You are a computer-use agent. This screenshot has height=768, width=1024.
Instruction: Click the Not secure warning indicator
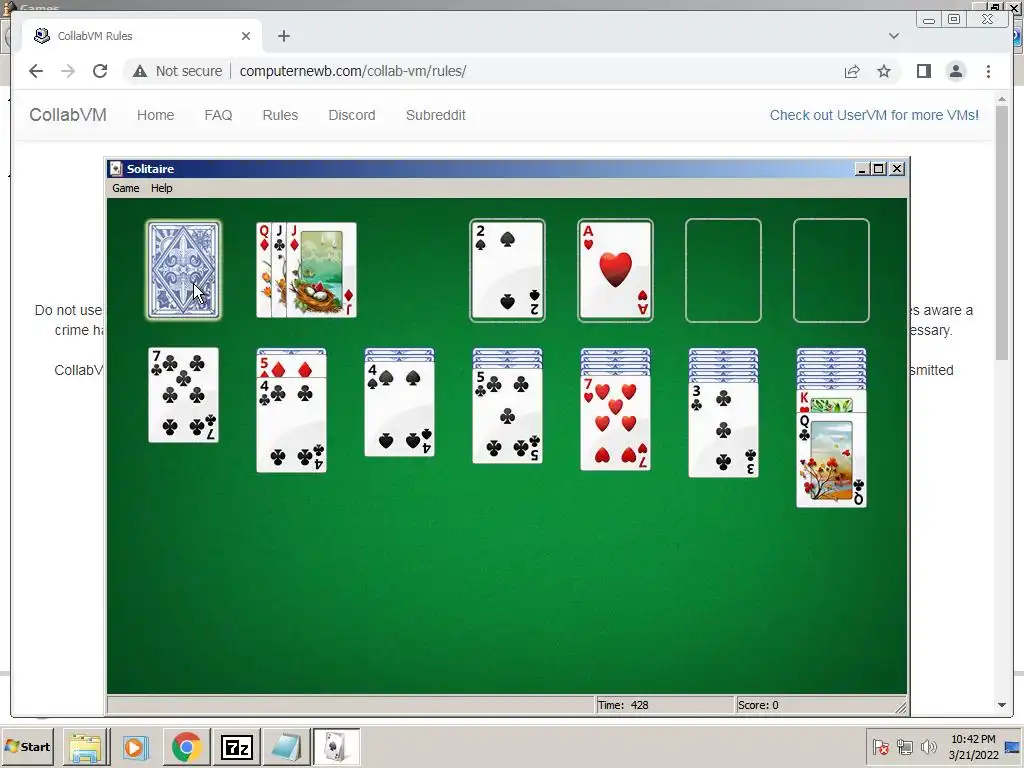[177, 71]
